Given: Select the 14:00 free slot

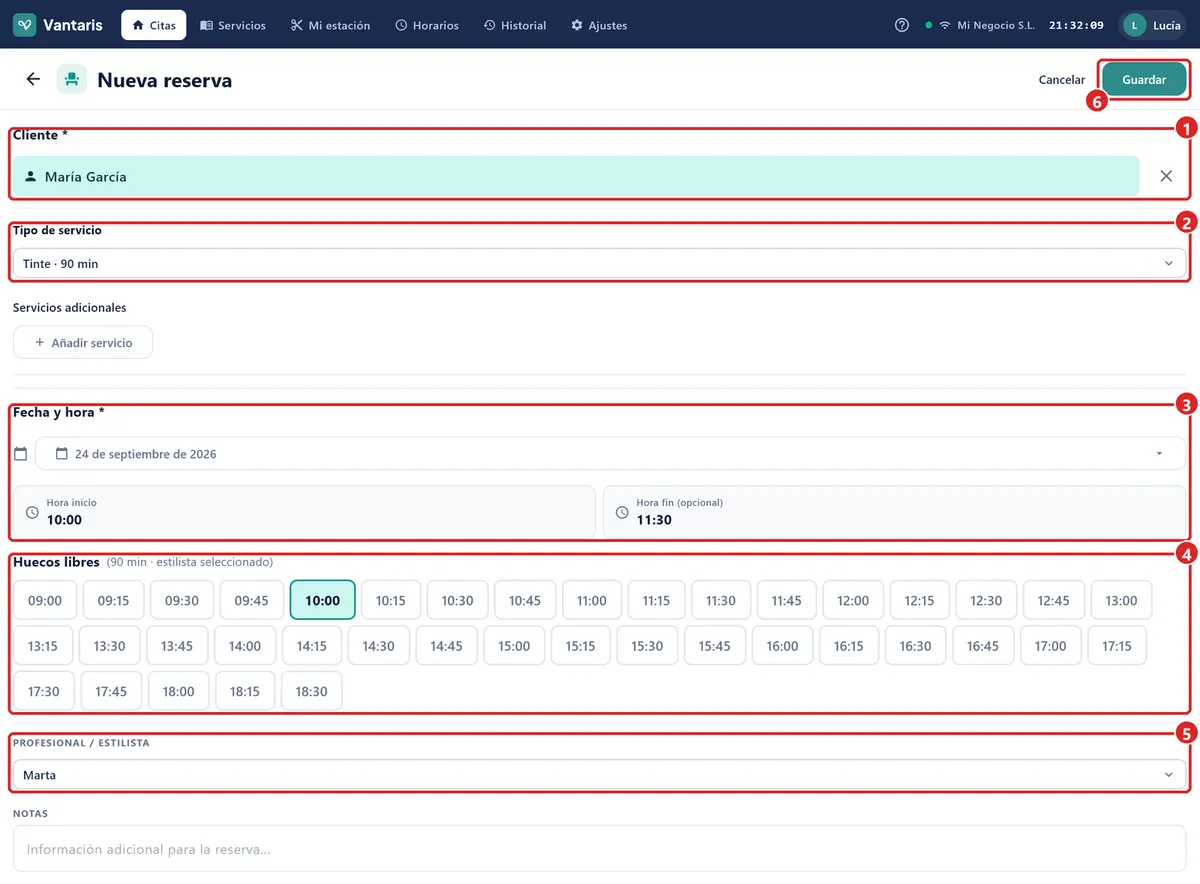Looking at the screenshot, I should 245,646.
